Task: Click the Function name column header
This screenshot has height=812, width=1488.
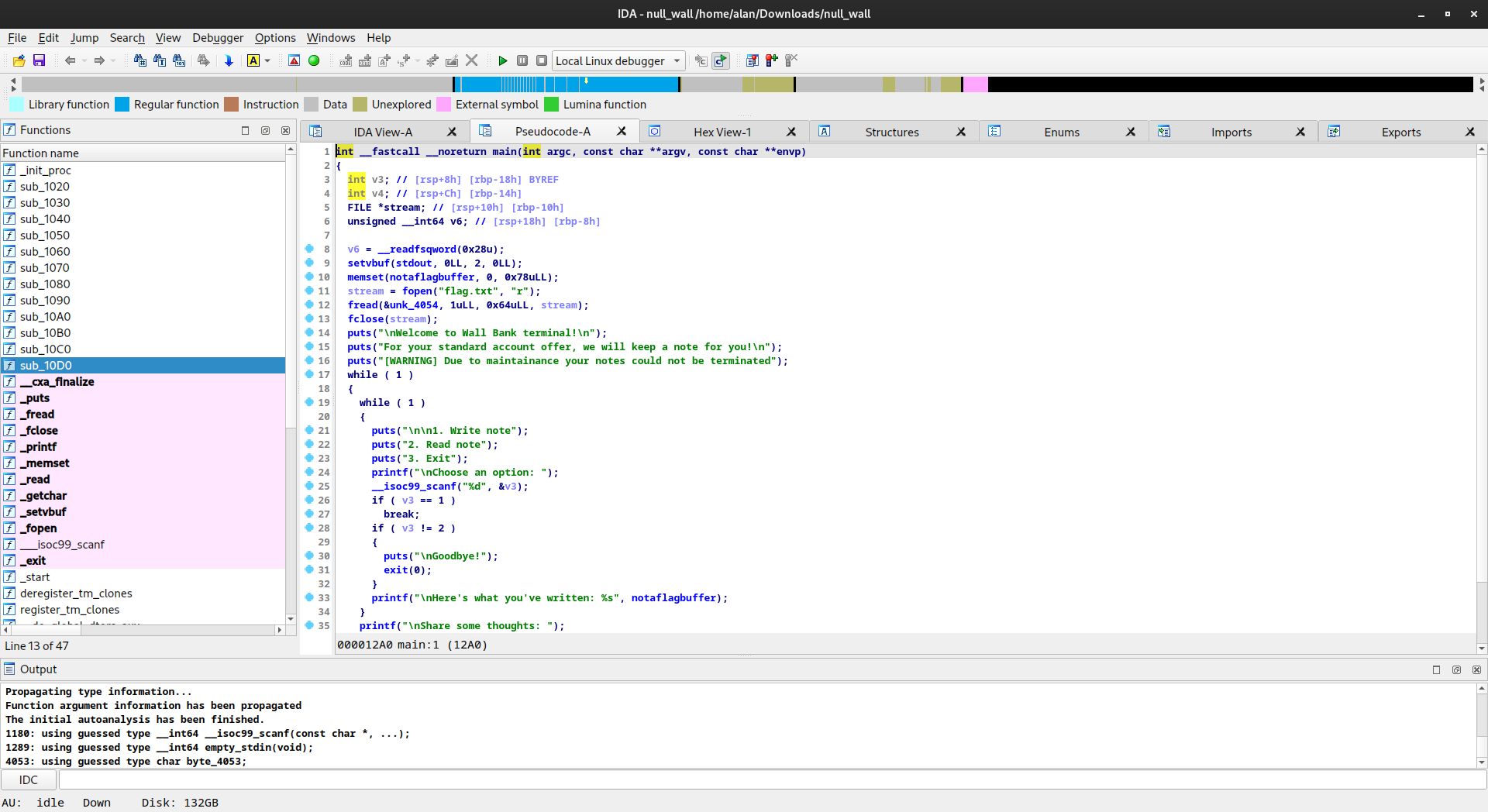Action: pos(143,153)
